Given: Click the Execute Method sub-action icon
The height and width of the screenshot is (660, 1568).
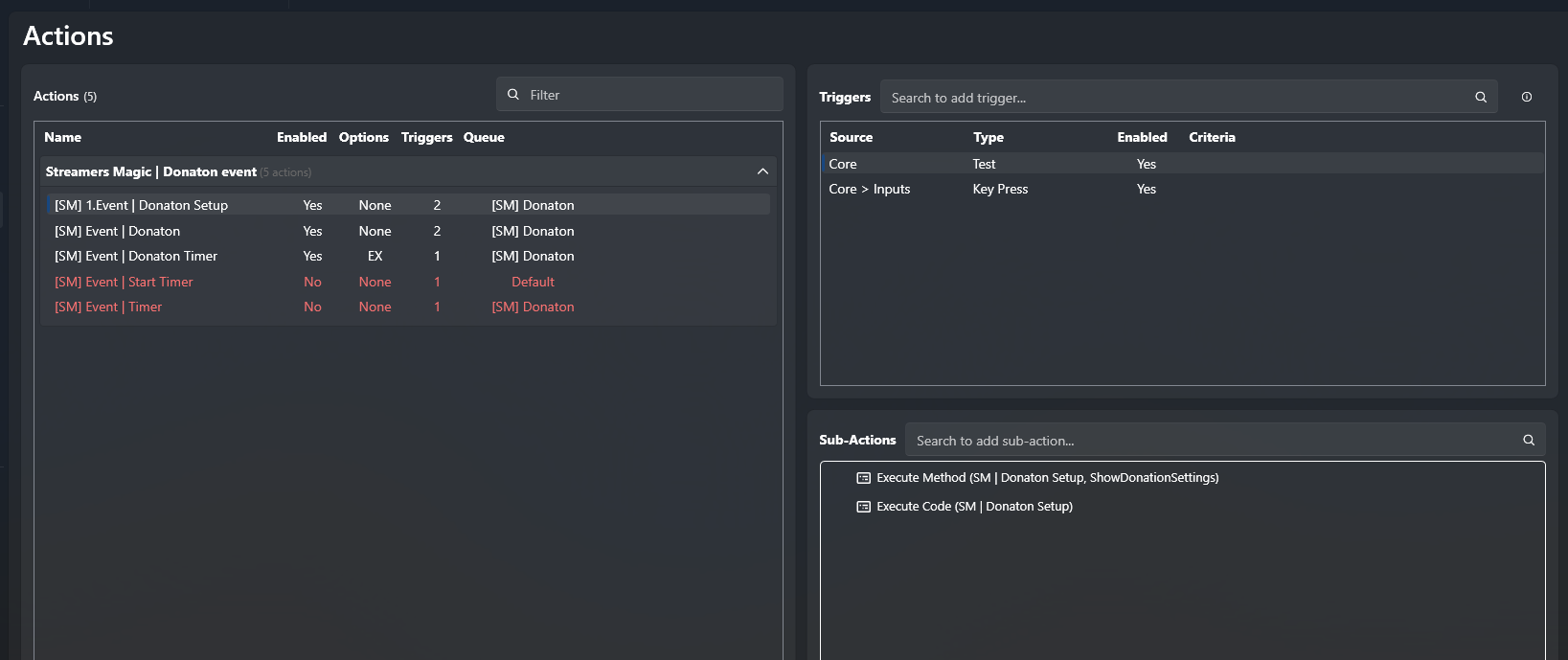Looking at the screenshot, I should pos(863,478).
